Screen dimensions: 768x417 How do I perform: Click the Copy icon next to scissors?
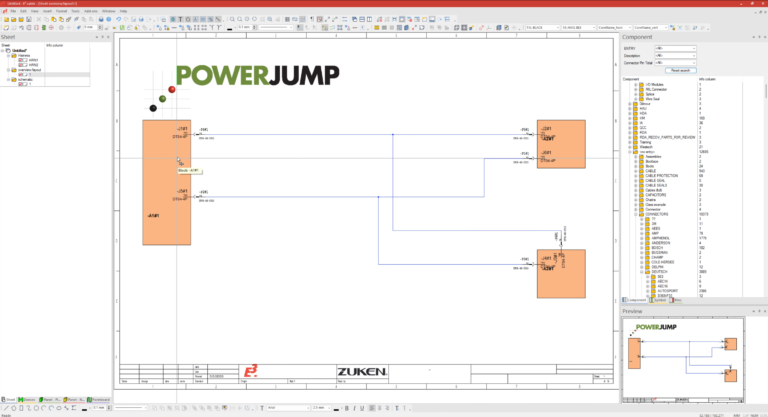coord(46,19)
